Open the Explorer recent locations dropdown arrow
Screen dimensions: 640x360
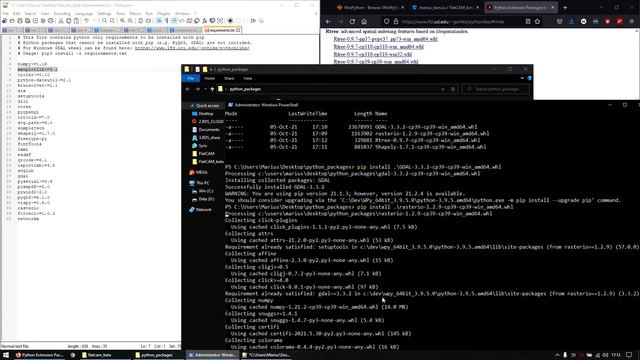pos(205,89)
